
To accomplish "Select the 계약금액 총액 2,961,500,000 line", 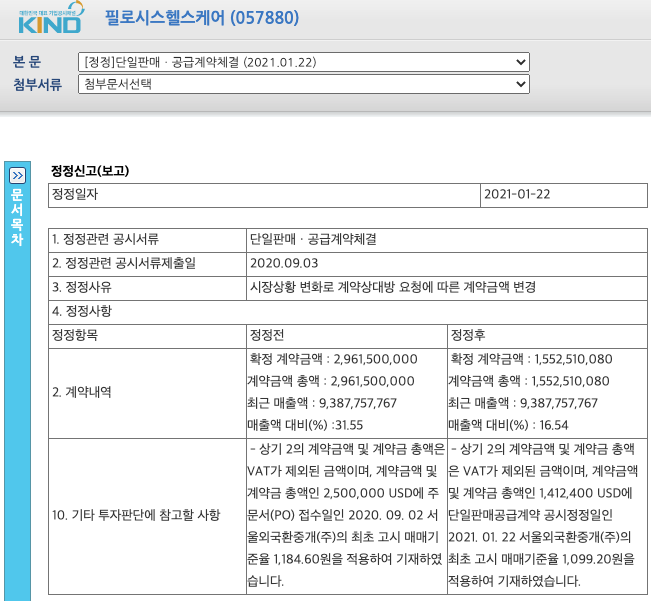I will point(331,381).
